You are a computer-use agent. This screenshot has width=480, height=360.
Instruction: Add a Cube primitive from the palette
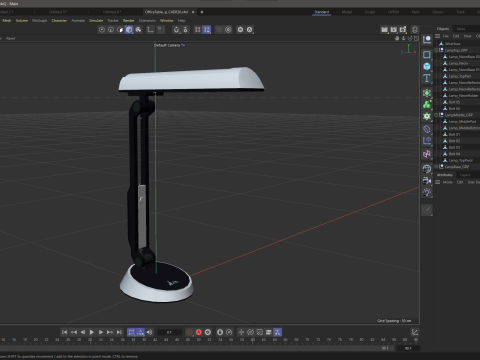pyautogui.click(x=427, y=66)
